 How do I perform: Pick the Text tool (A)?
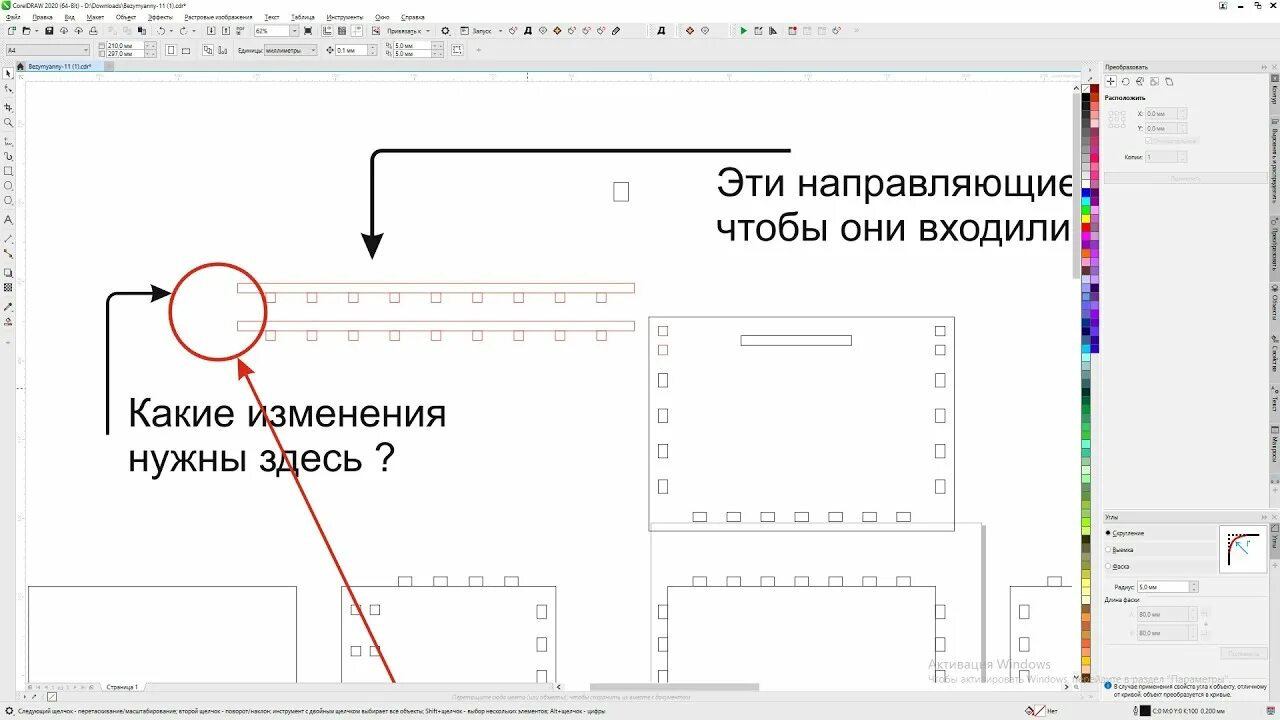point(8,219)
